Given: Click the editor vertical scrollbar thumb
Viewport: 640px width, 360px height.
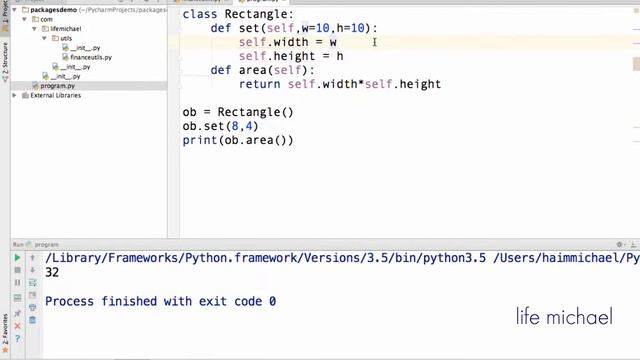Looking at the screenshot, I should (636, 64).
